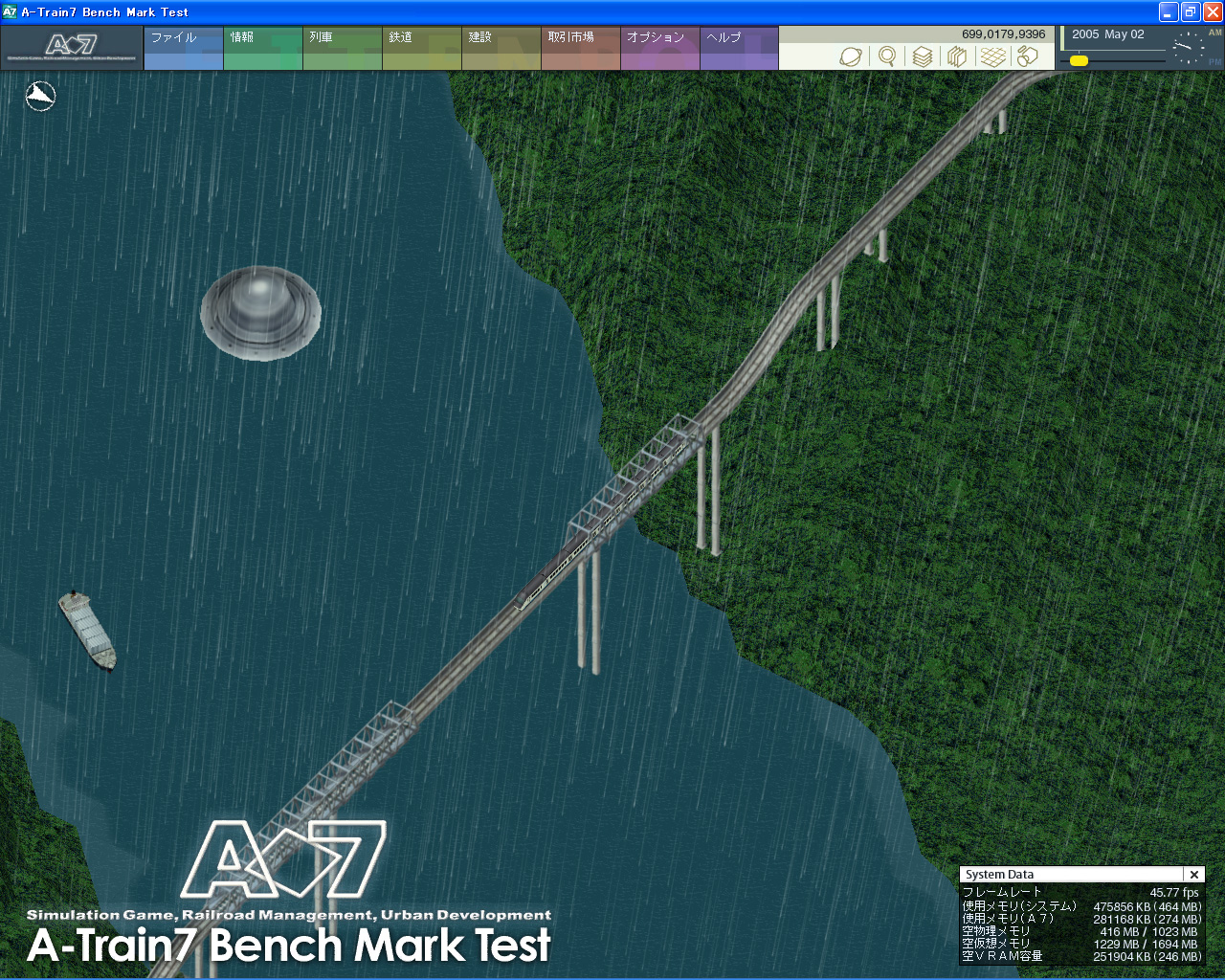Click the 空物理メモリ value row

point(1080,931)
